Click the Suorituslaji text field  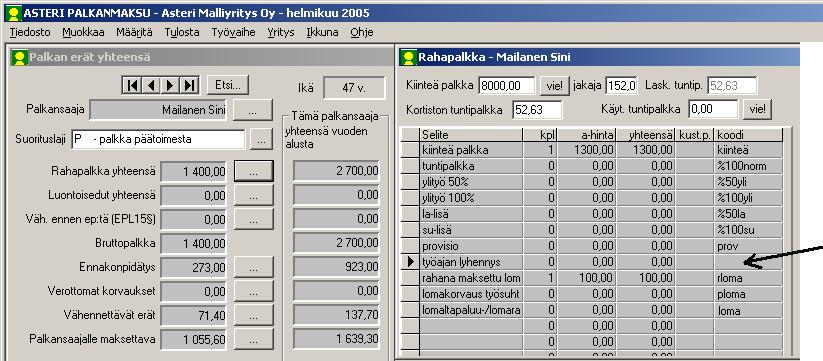click(x=158, y=140)
